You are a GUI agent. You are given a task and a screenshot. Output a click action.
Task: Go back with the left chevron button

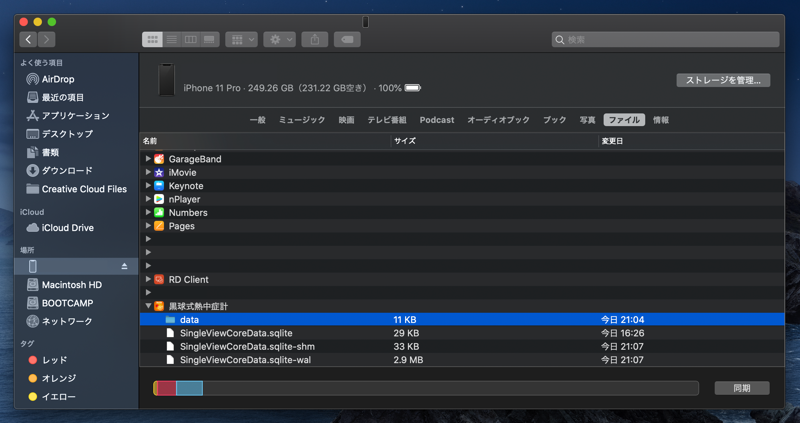28,39
